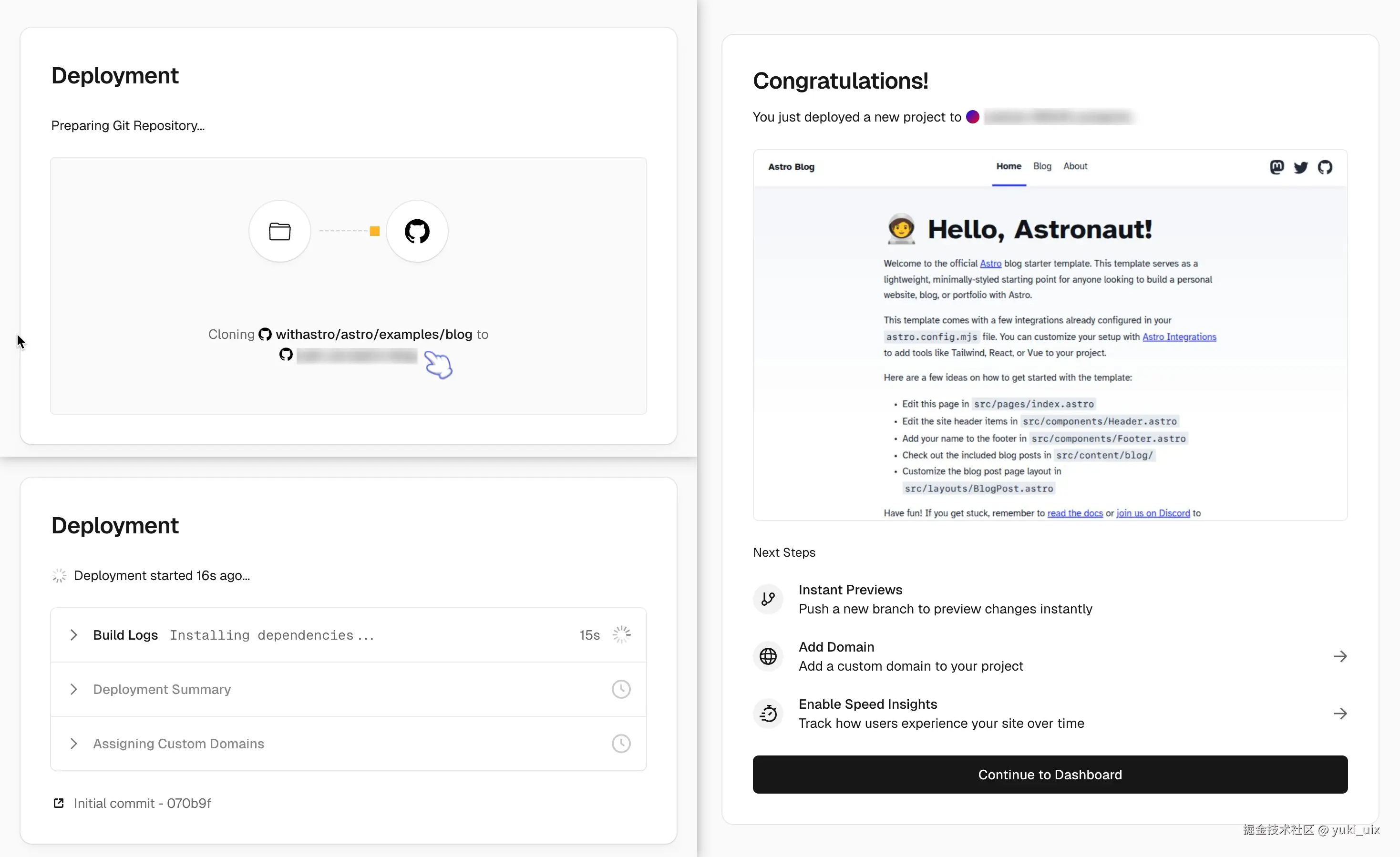
Task: Click the Add Domain globe icon
Action: [768, 656]
